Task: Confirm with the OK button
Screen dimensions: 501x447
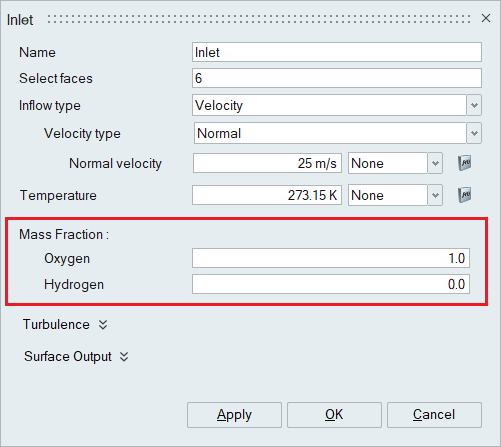Action: [334, 415]
